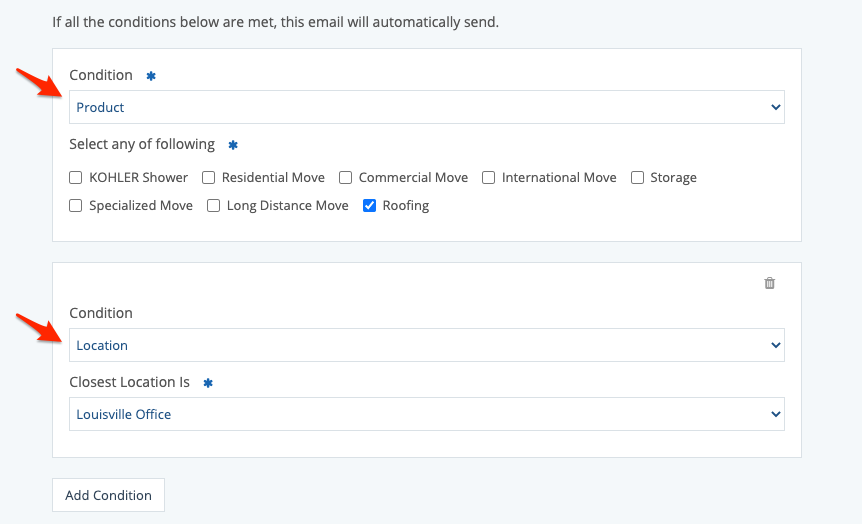Screen dimensions: 862x524
Task: Click the asterisk beside the first Condition label
Action: pyautogui.click(x=151, y=76)
